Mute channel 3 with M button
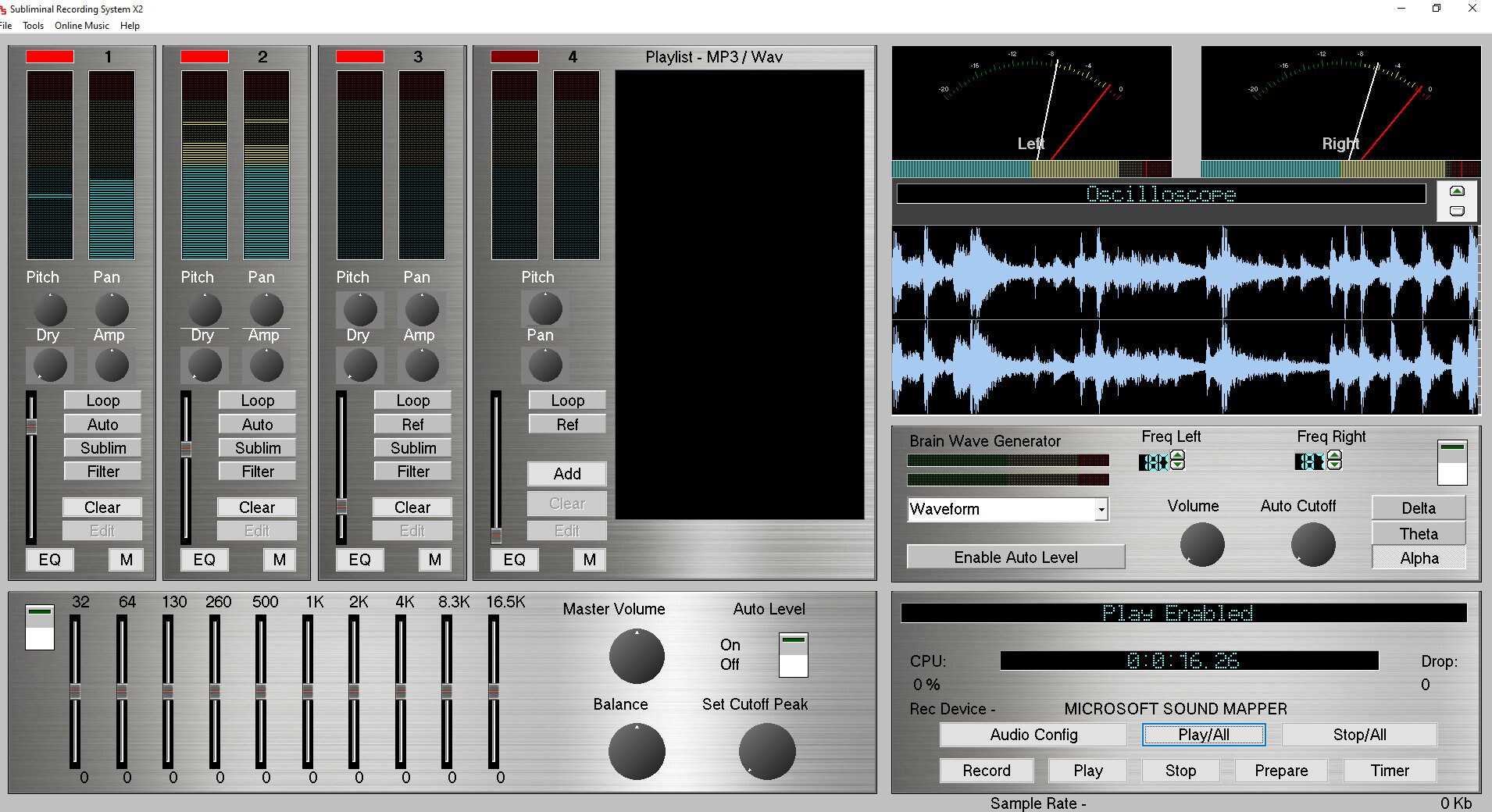The image size is (1492, 812). point(435,559)
